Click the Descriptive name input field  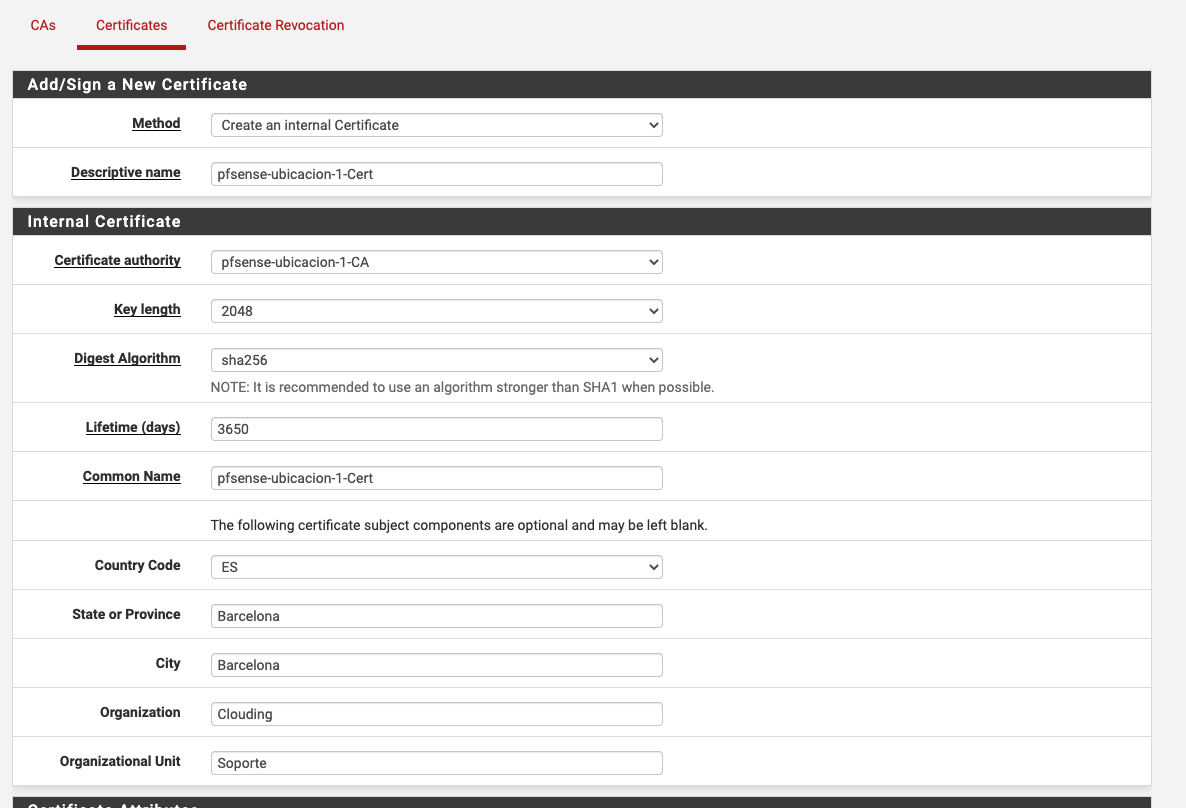[x=436, y=174]
